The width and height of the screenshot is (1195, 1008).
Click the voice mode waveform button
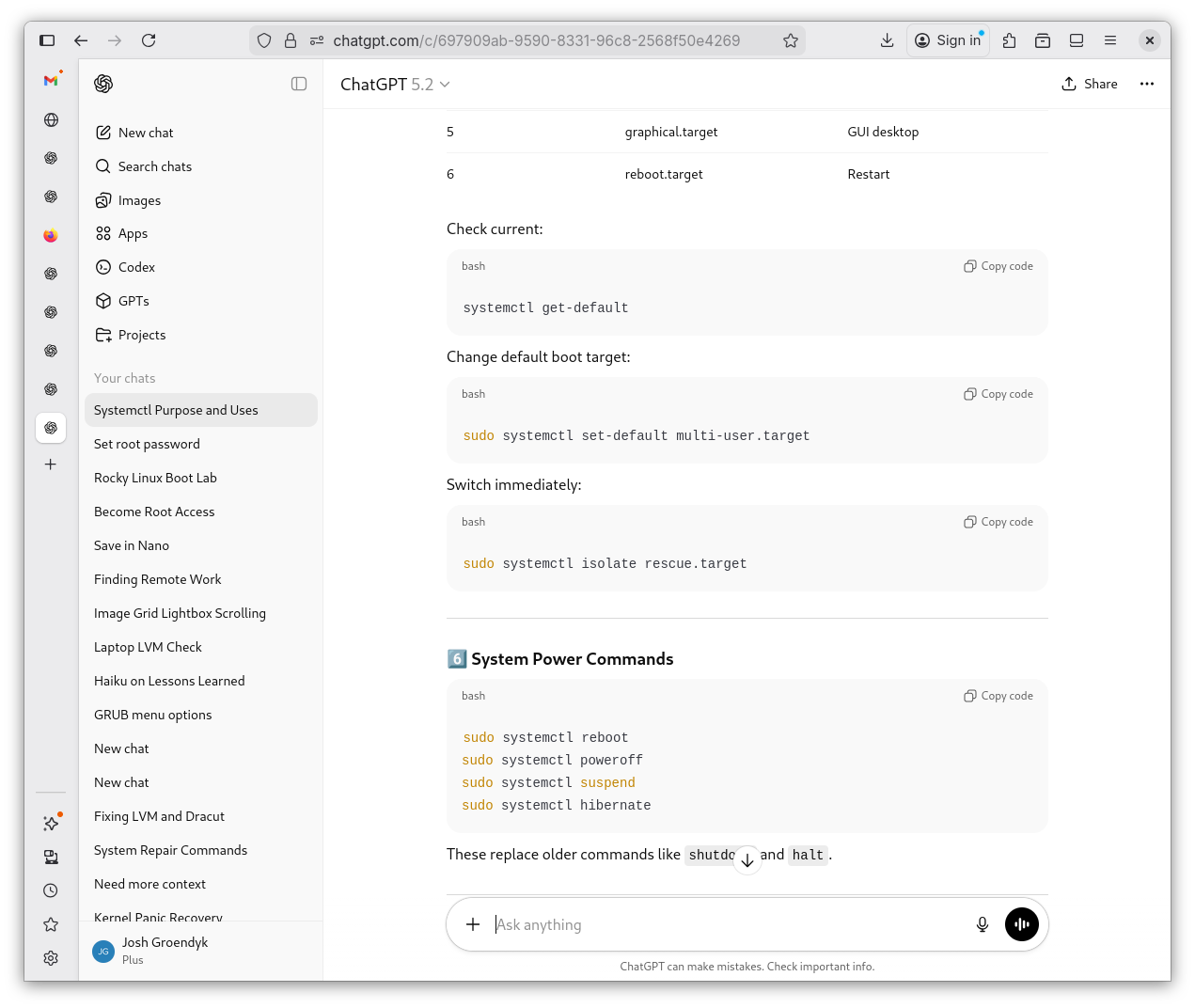coord(1021,924)
